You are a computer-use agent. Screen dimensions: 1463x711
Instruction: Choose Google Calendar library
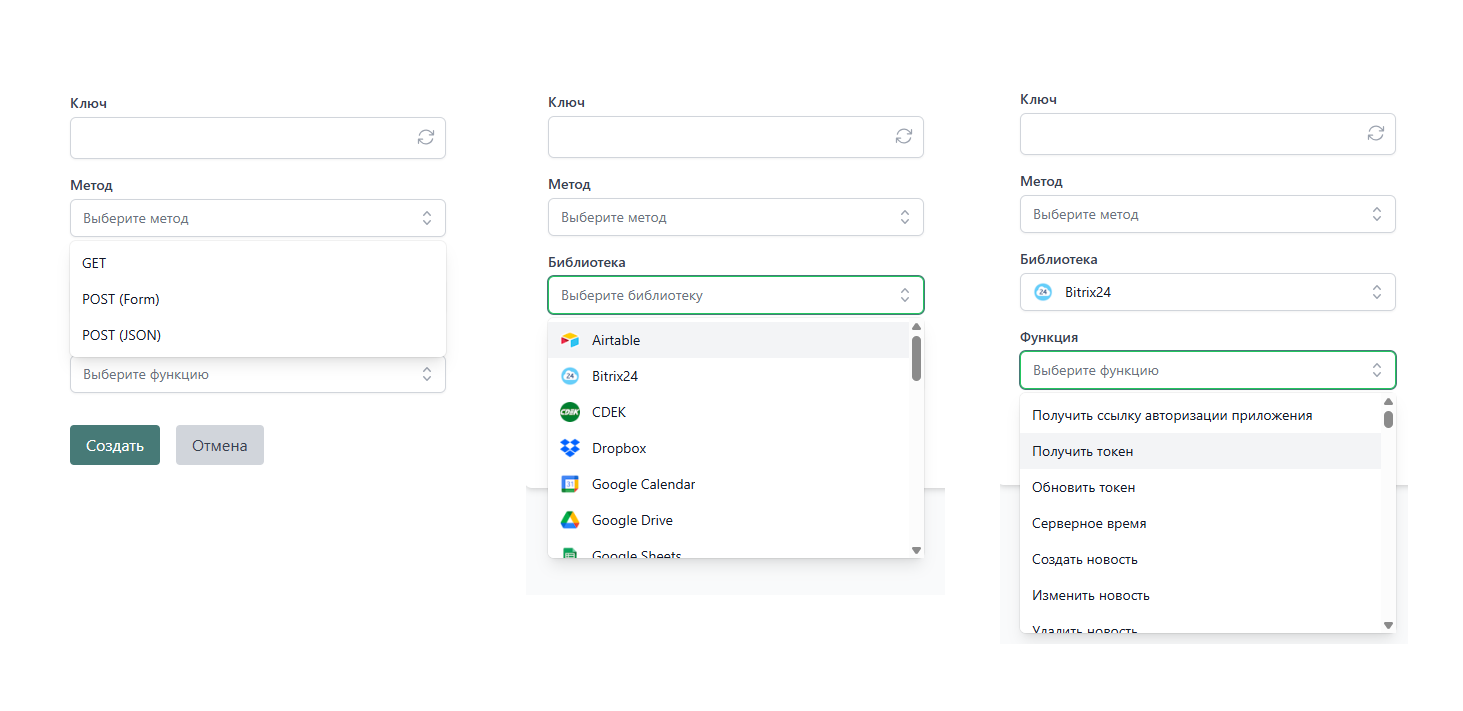point(728,484)
